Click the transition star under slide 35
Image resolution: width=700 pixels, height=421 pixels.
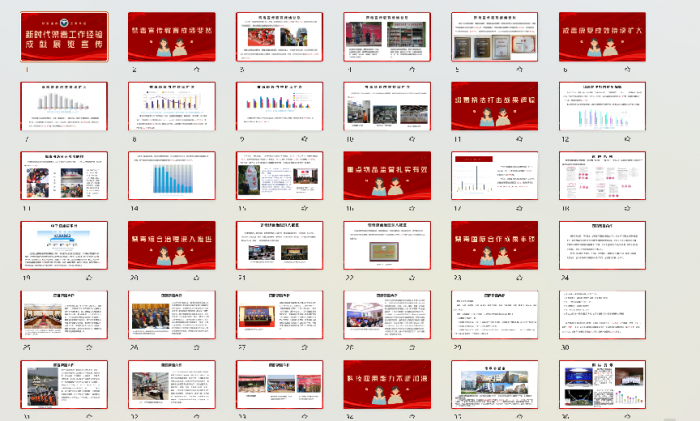519,414
